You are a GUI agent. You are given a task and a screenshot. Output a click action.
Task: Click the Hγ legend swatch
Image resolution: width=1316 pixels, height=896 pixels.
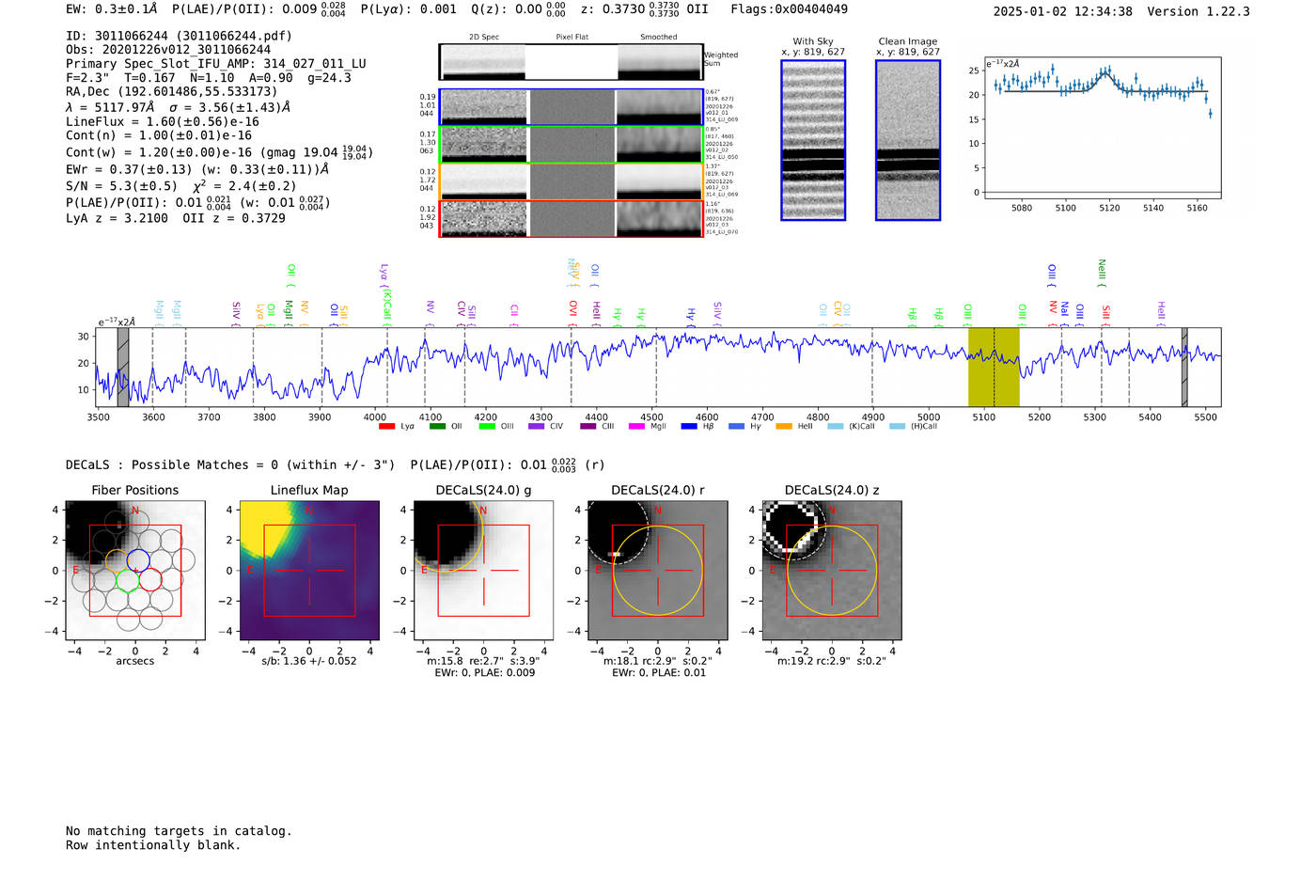[x=736, y=427]
